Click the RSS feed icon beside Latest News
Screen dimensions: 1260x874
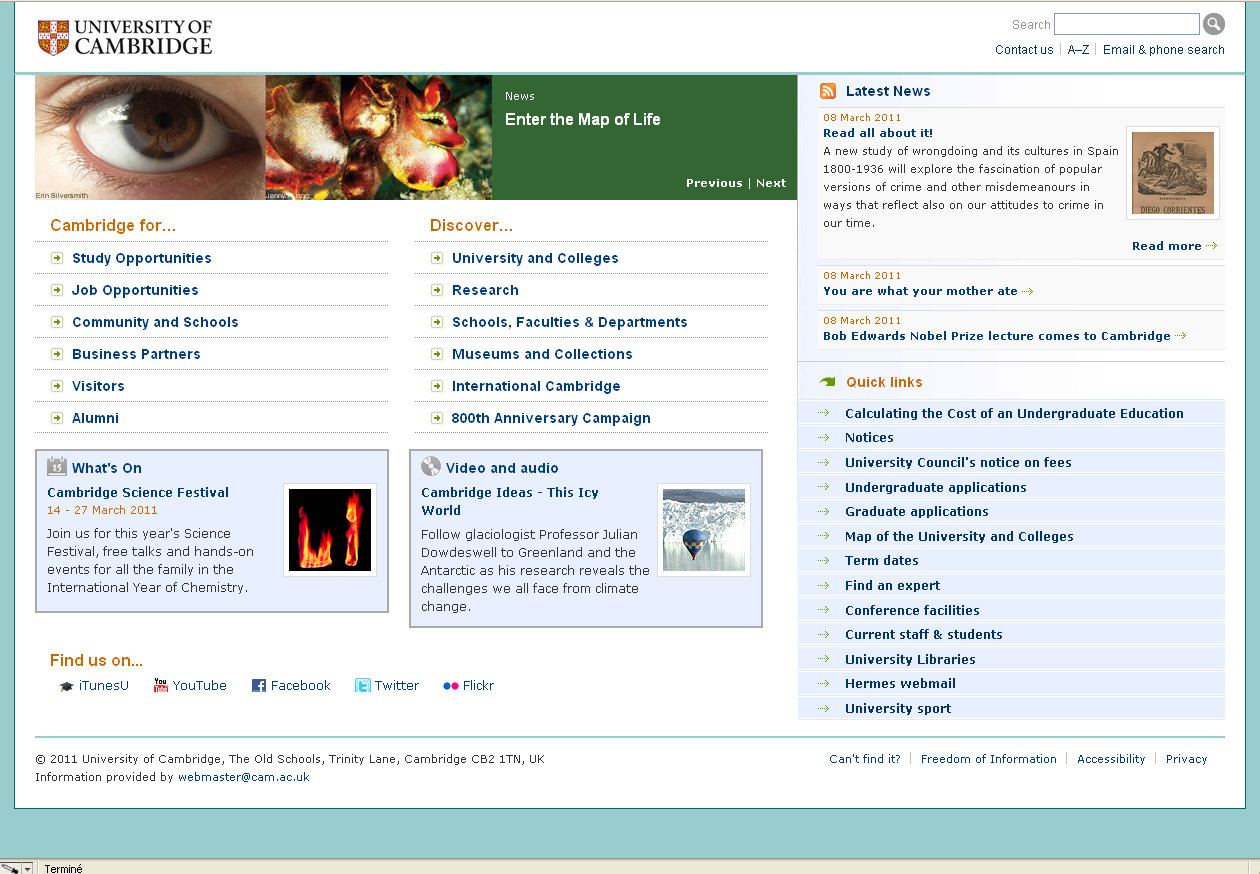click(828, 91)
